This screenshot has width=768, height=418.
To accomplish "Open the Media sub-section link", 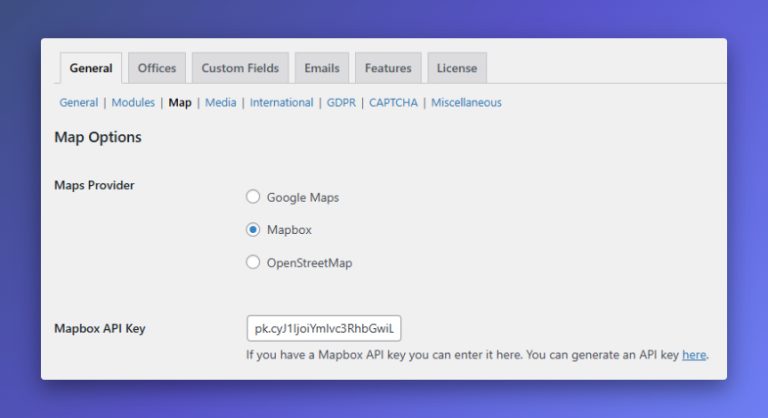I will 220,102.
